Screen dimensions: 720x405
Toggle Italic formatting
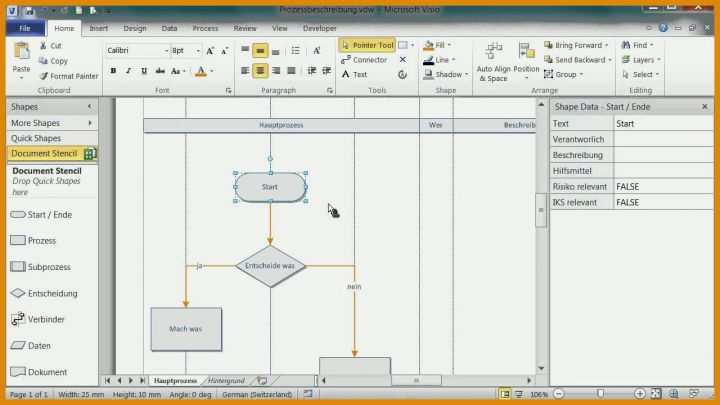click(x=128, y=71)
